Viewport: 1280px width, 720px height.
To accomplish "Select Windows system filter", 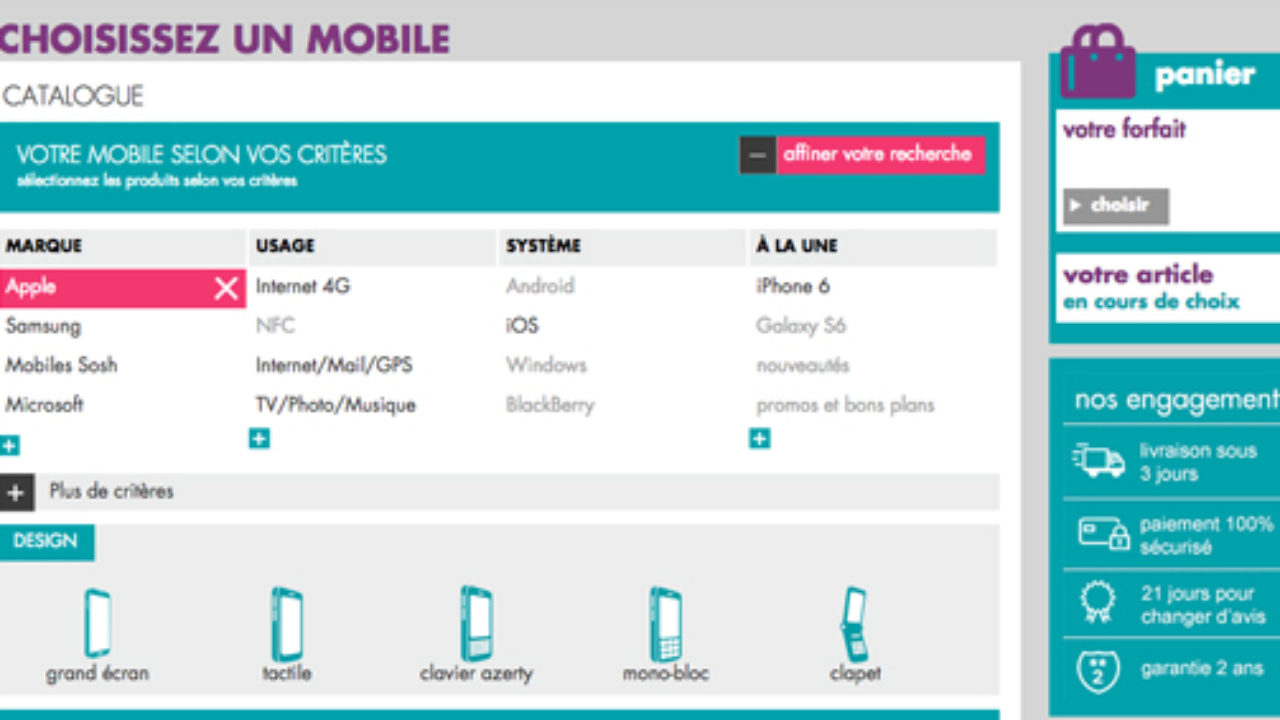I will click(x=546, y=365).
